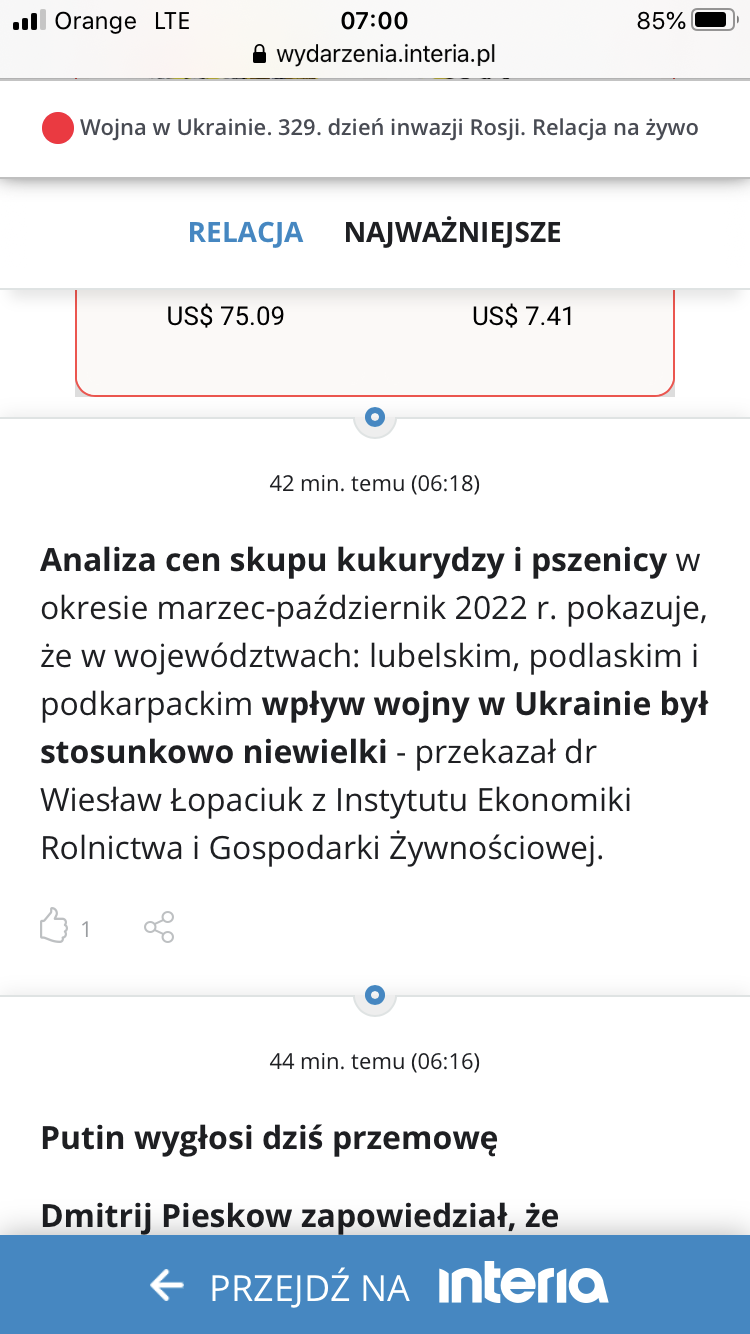This screenshot has height=1334, width=750.
Task: Tap the wydarzenia.interia.pl address field
Action: click(x=385, y=54)
